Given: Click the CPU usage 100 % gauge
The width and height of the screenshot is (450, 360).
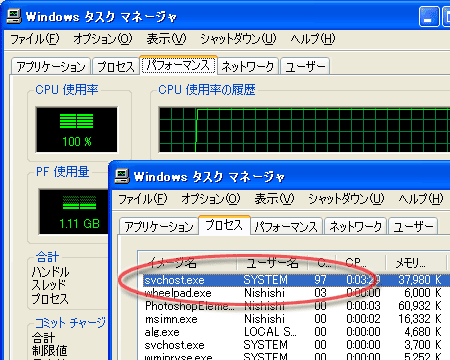Looking at the screenshot, I should tap(77, 130).
